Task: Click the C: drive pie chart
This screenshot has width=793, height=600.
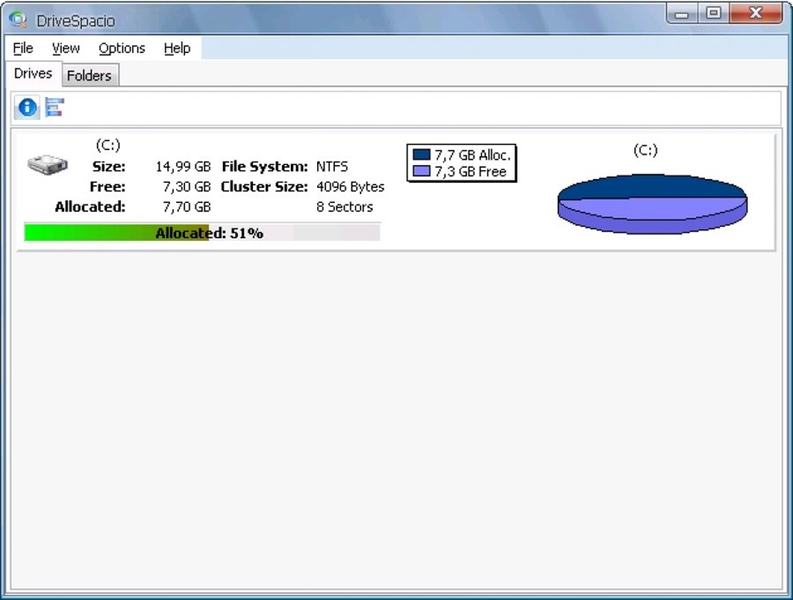Action: pyautogui.click(x=652, y=204)
